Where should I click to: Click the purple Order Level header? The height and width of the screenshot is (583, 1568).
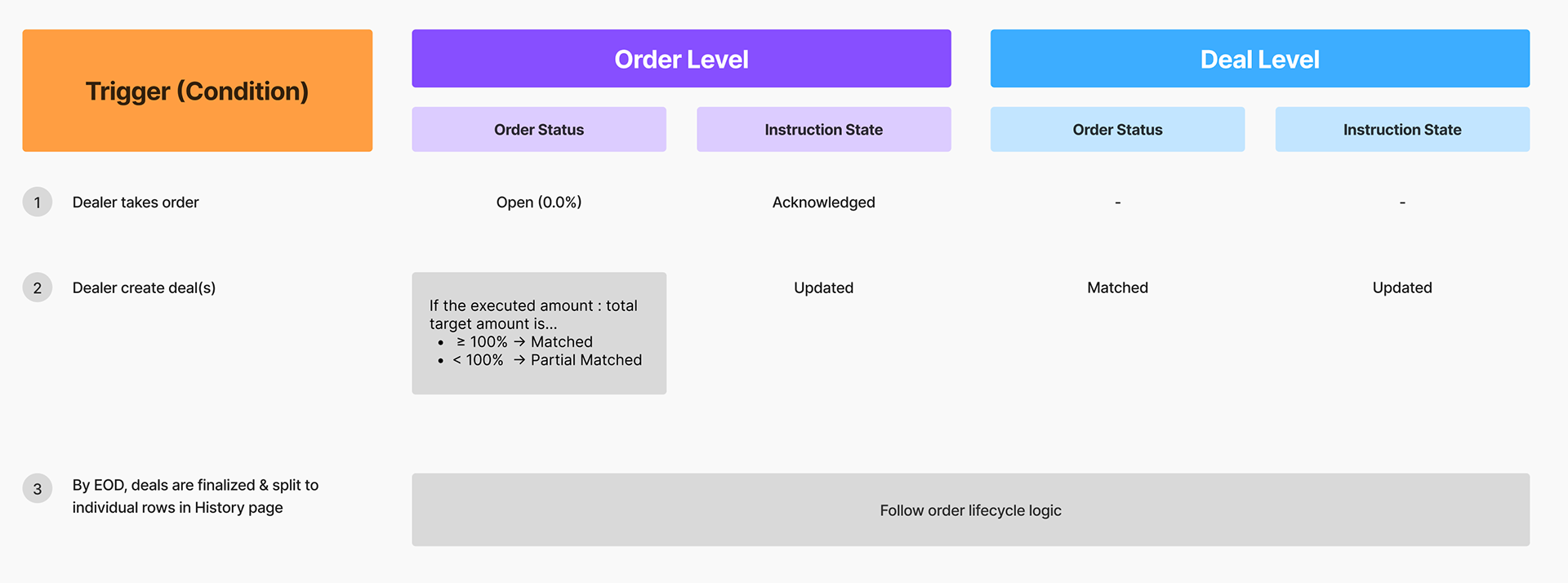pyautogui.click(x=681, y=59)
